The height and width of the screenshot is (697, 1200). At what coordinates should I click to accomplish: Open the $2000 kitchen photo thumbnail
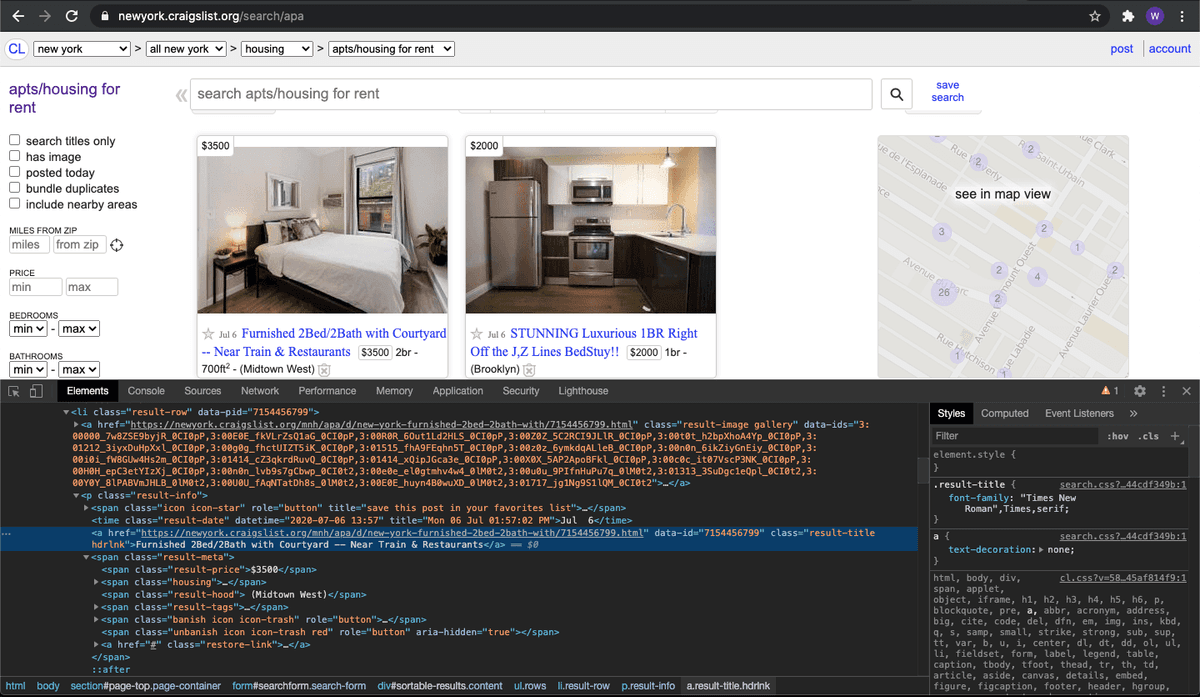[591, 230]
